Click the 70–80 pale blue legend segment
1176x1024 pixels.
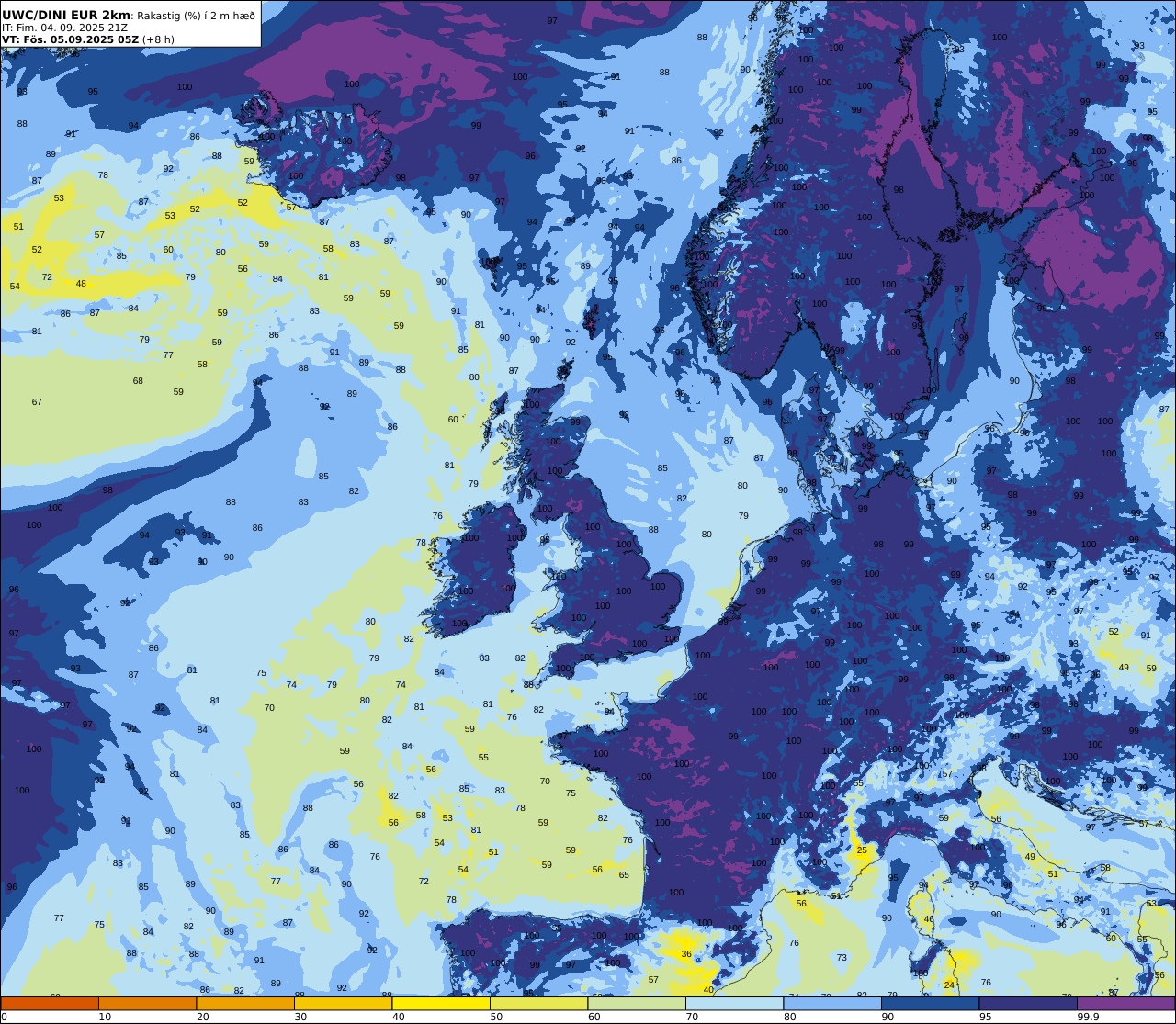[734, 1003]
